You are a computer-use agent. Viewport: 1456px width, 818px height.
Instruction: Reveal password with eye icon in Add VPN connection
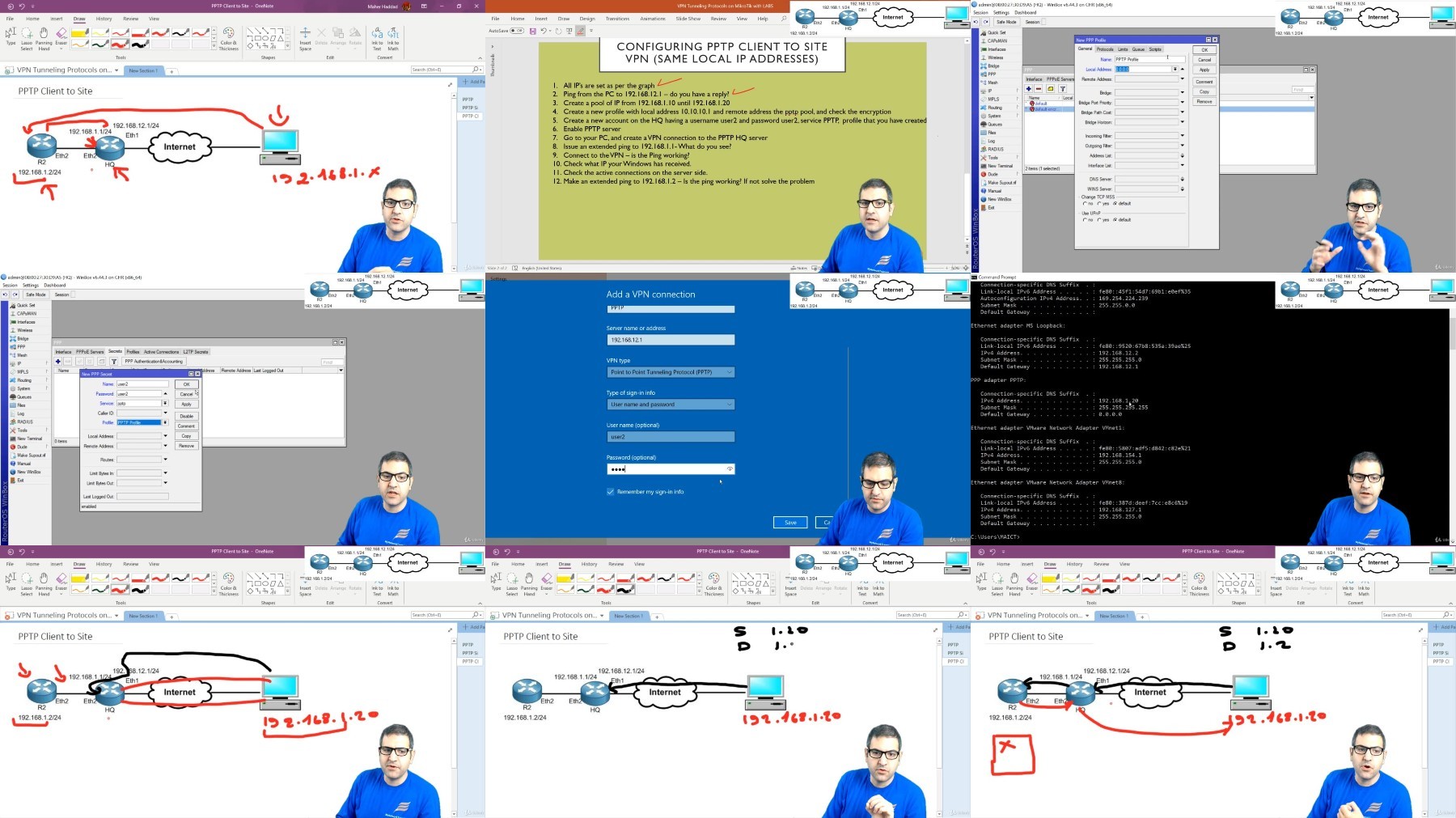[x=730, y=469]
